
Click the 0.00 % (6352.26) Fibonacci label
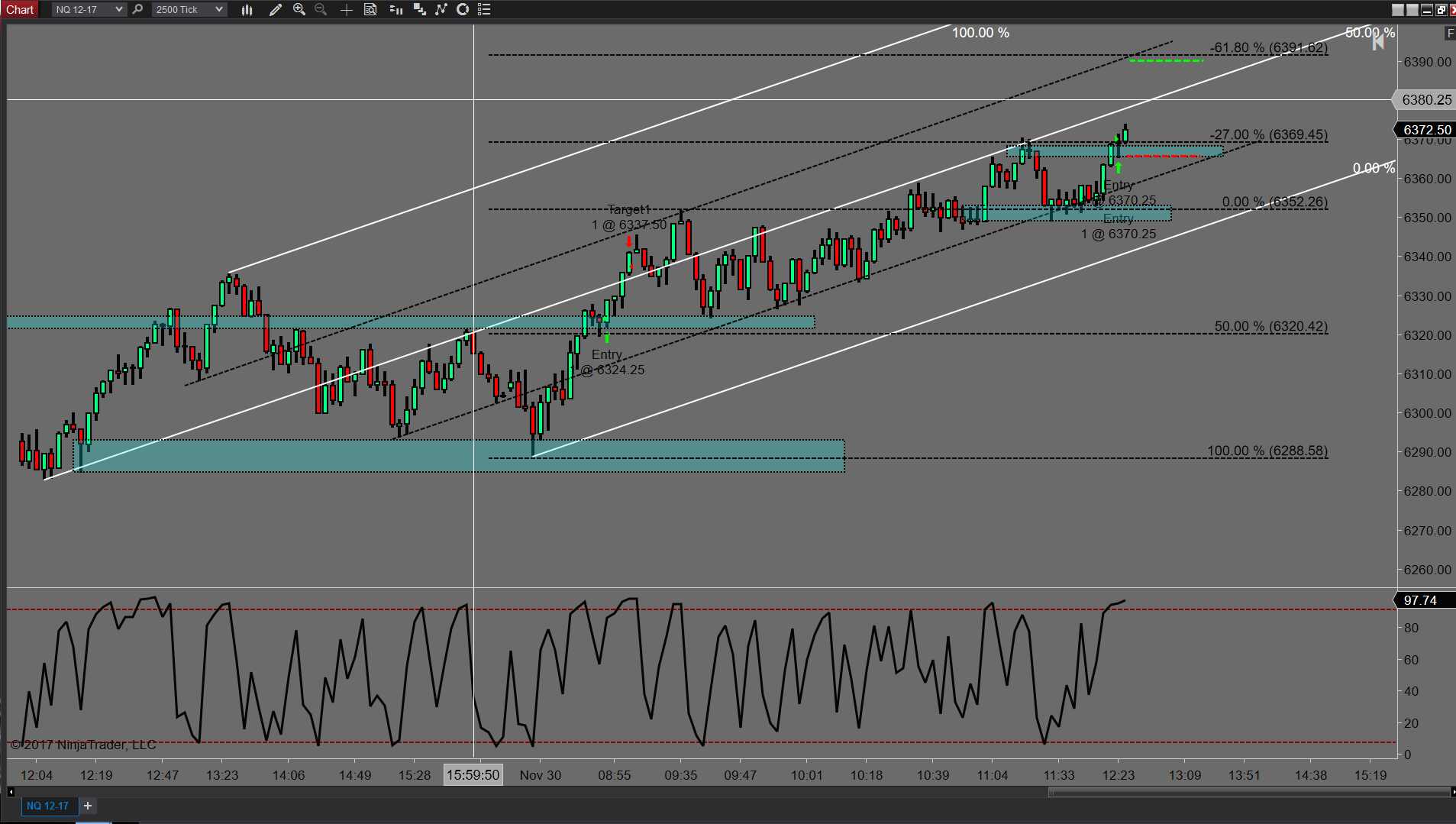(x=1275, y=202)
